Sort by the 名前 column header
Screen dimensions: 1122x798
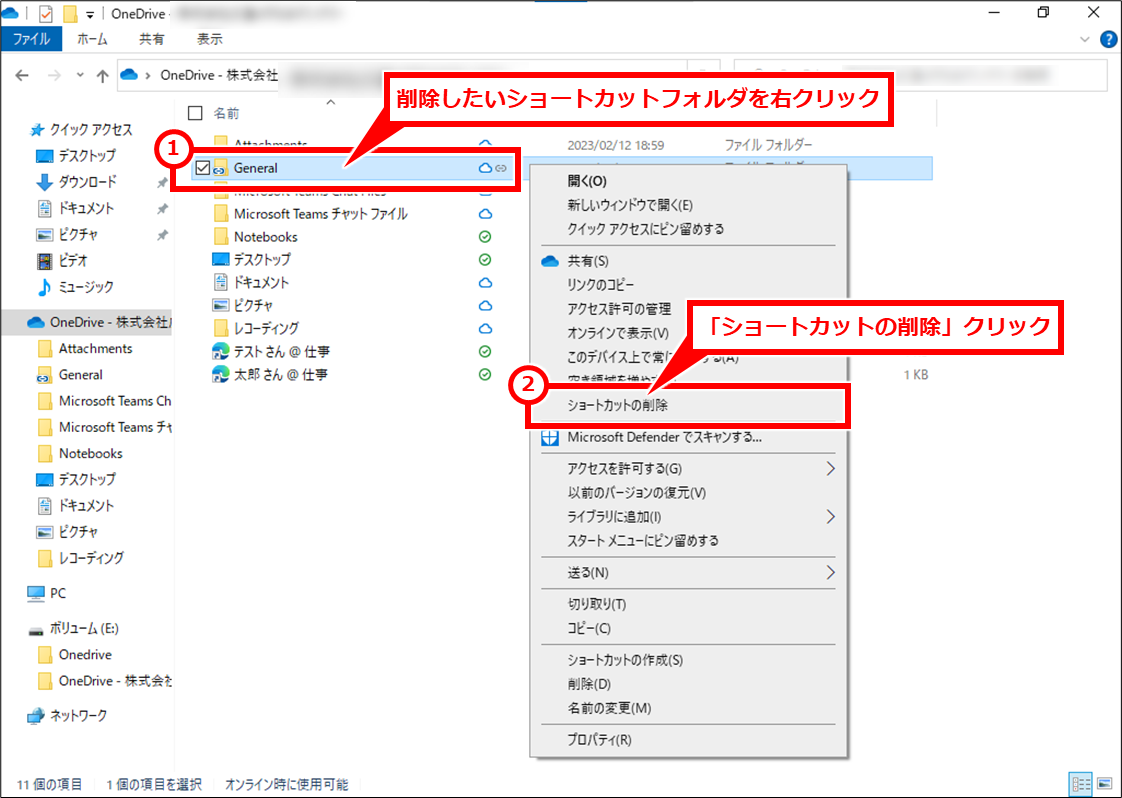click(x=227, y=113)
